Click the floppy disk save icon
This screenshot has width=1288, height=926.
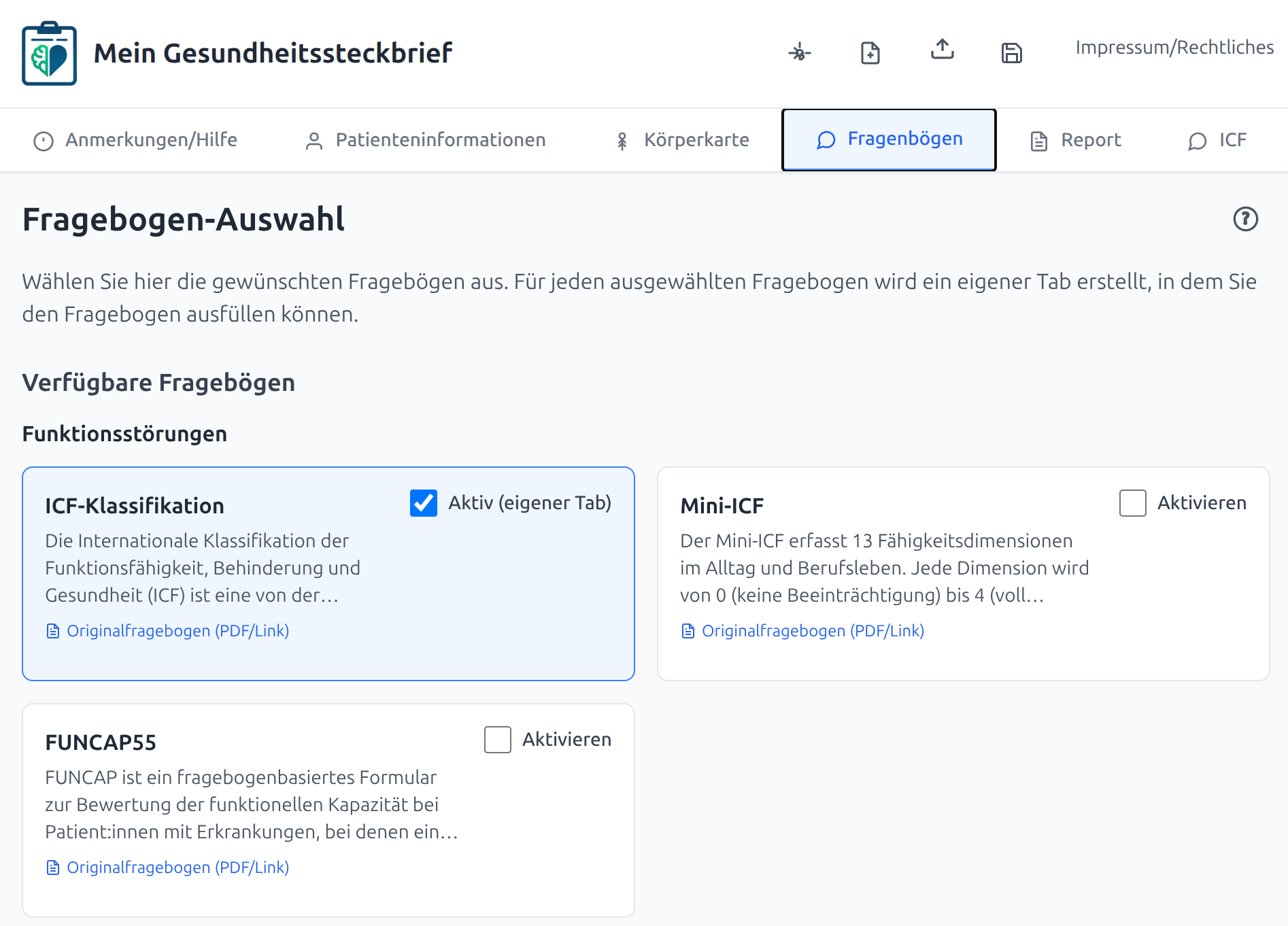[x=1012, y=52]
